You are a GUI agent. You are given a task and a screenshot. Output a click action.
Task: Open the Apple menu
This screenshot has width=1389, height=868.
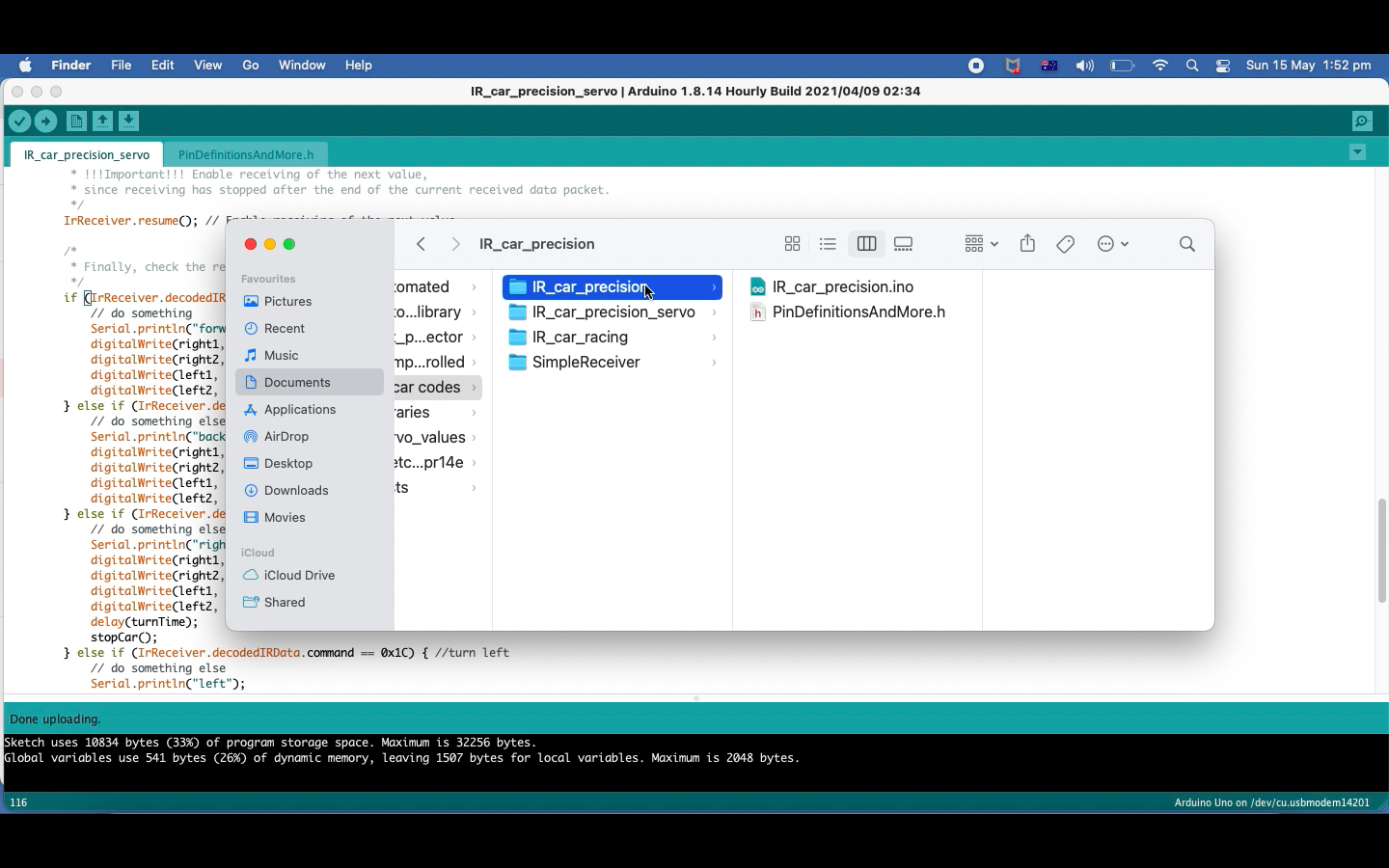tap(26, 66)
